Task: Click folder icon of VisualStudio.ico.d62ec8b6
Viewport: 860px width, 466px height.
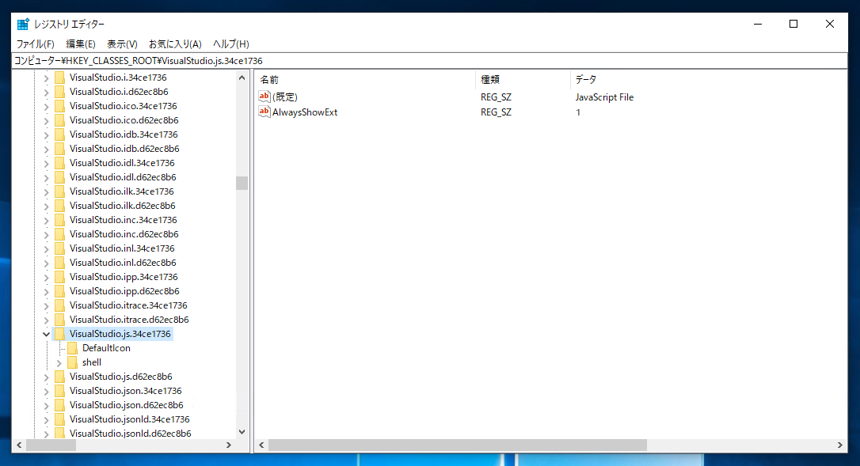Action: click(60, 120)
